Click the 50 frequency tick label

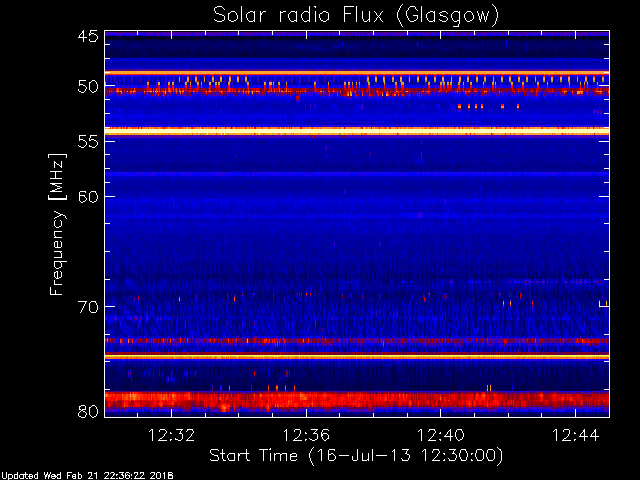[x=88, y=87]
